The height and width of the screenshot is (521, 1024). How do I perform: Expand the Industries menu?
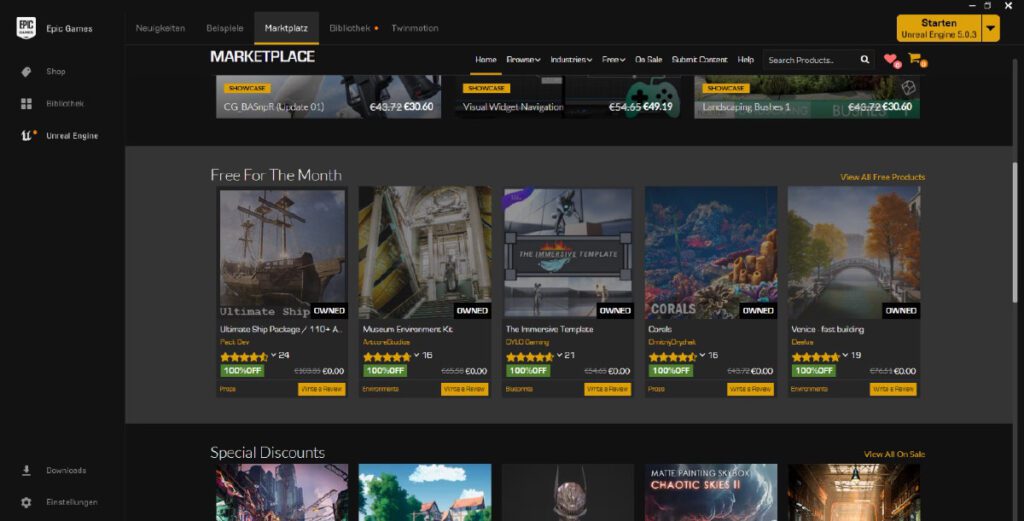pyautogui.click(x=571, y=59)
